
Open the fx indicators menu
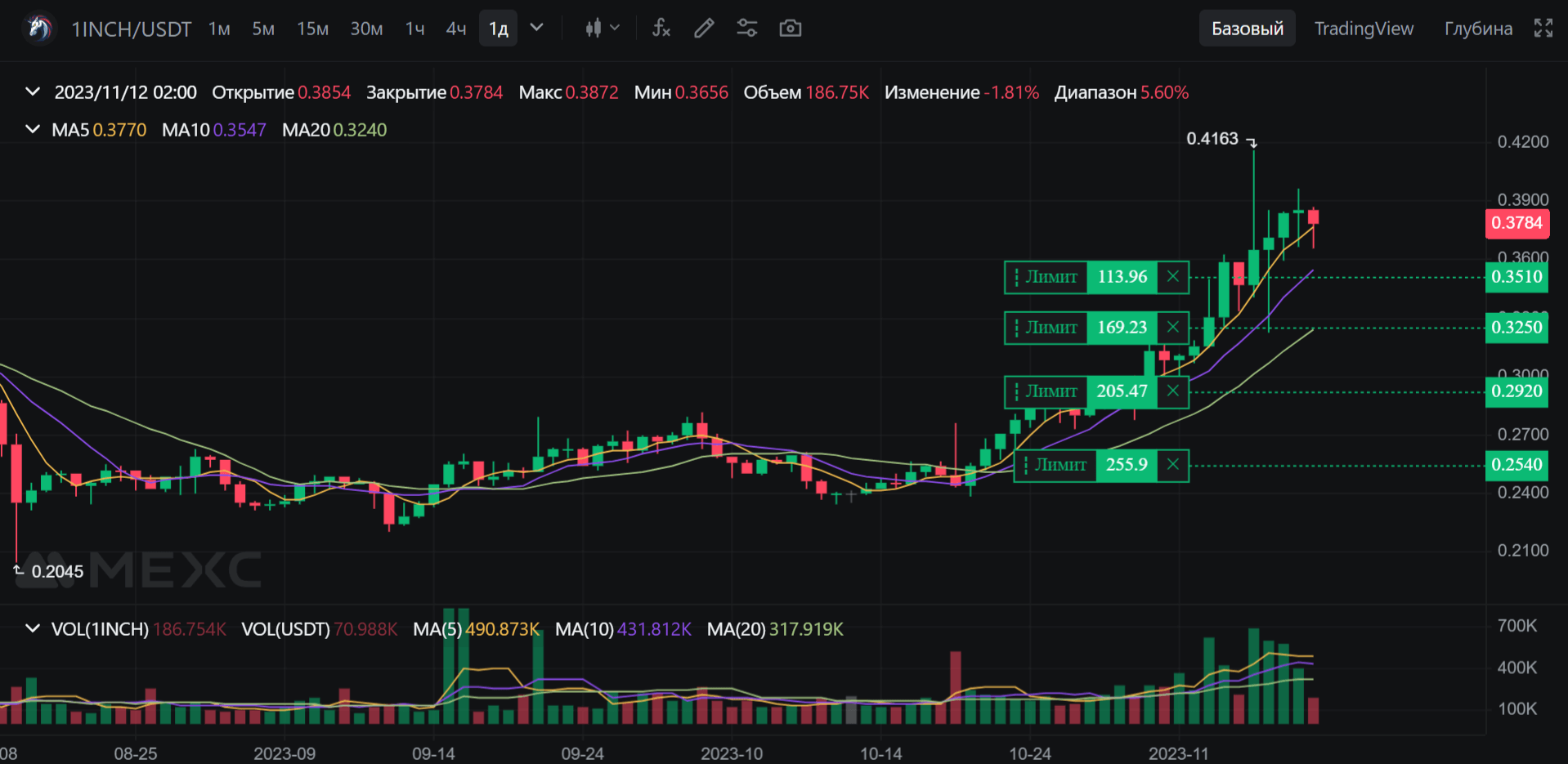[661, 29]
